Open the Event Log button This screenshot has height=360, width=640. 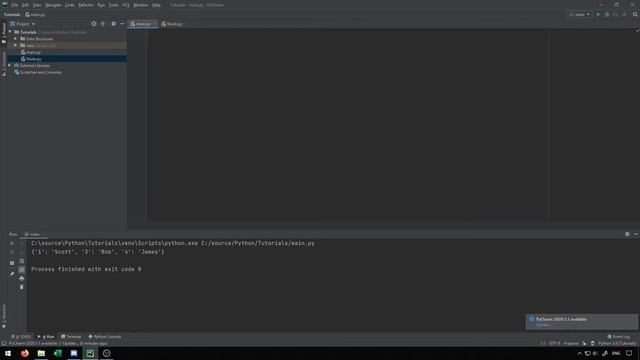pyautogui.click(x=619, y=337)
